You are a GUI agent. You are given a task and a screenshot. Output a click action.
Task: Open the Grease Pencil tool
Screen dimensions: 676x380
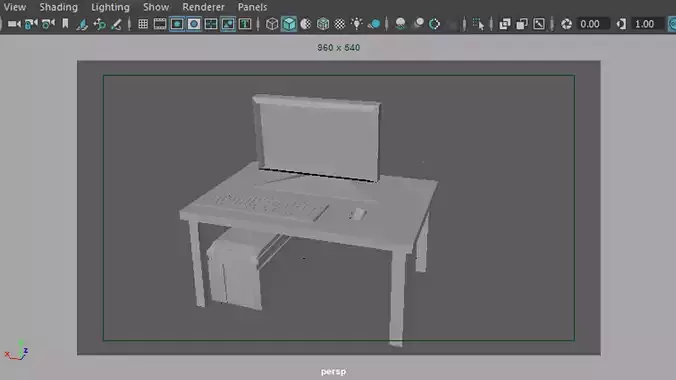(x=116, y=24)
